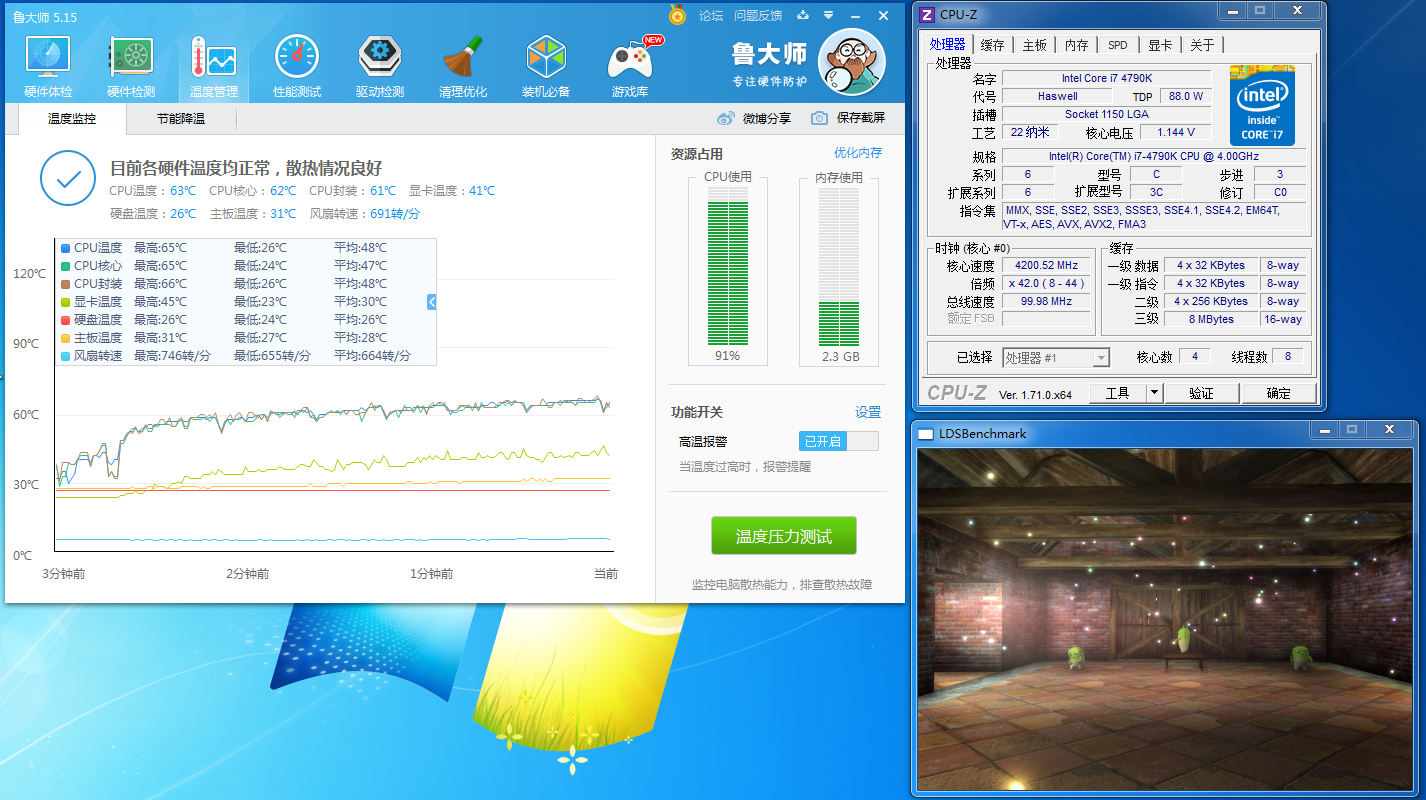Click the camera icon for 保存截屏
This screenshot has width=1426, height=800.
tap(819, 118)
